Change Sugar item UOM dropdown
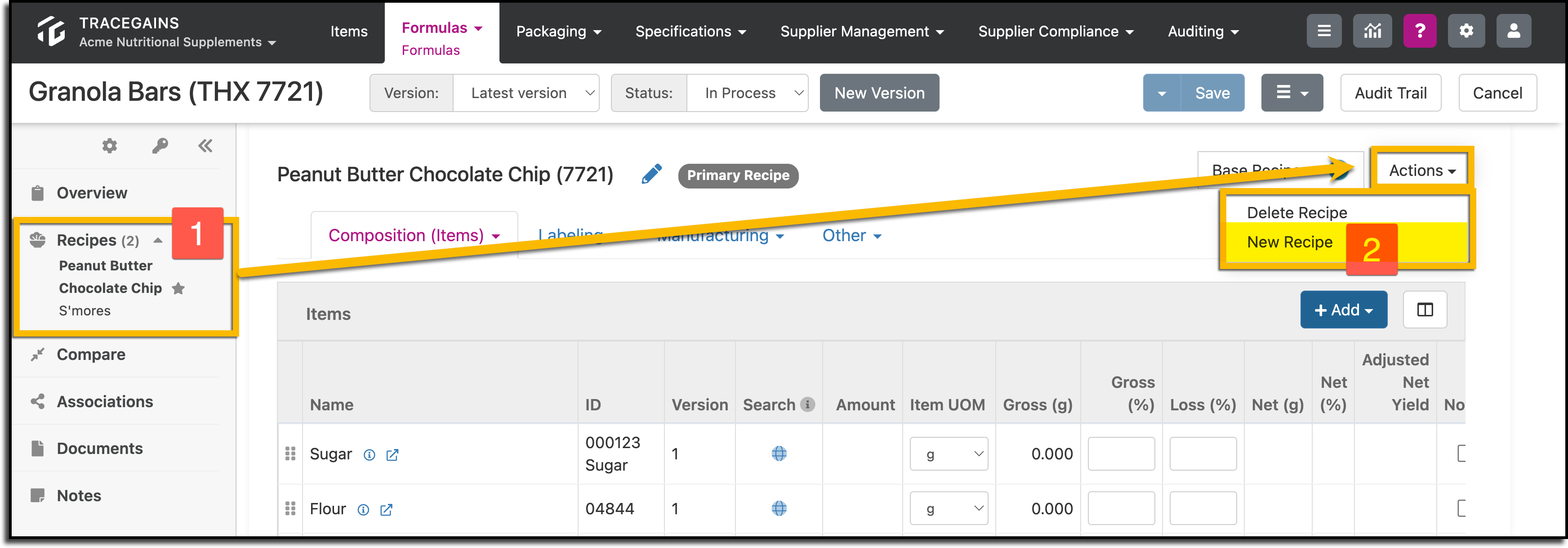The width and height of the screenshot is (1568, 548). 949,454
